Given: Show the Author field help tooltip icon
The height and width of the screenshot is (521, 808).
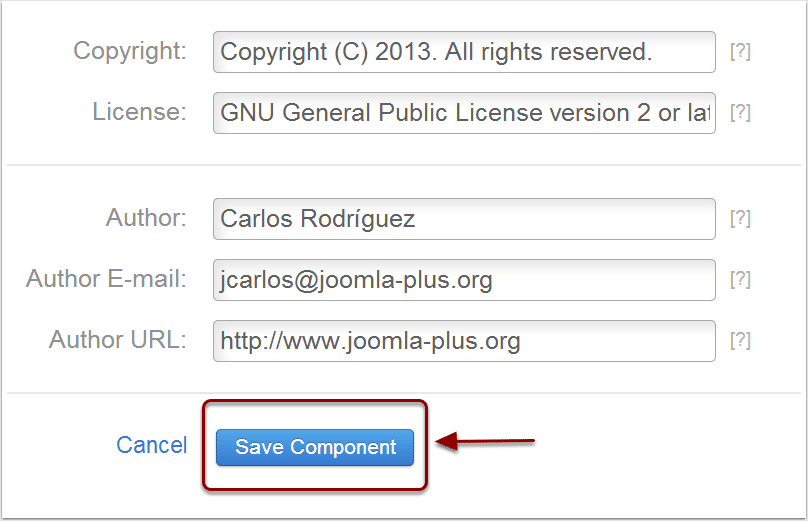Looking at the screenshot, I should tap(740, 219).
